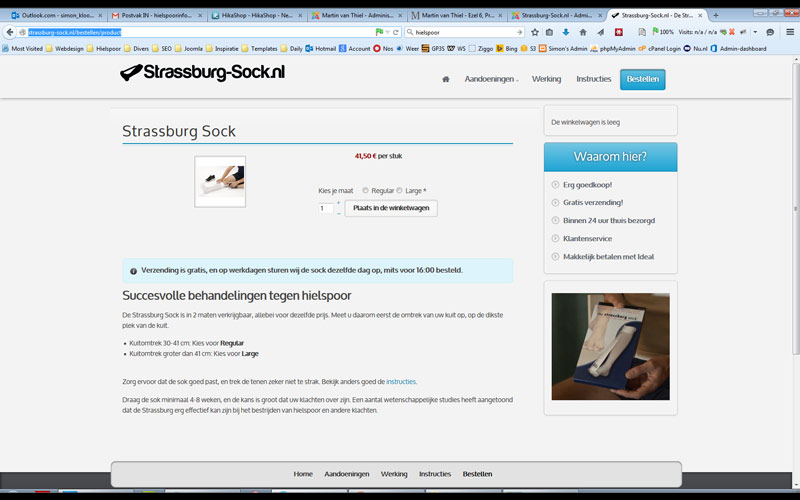
Task: Click Home in the footer menu
Action: [x=303, y=474]
